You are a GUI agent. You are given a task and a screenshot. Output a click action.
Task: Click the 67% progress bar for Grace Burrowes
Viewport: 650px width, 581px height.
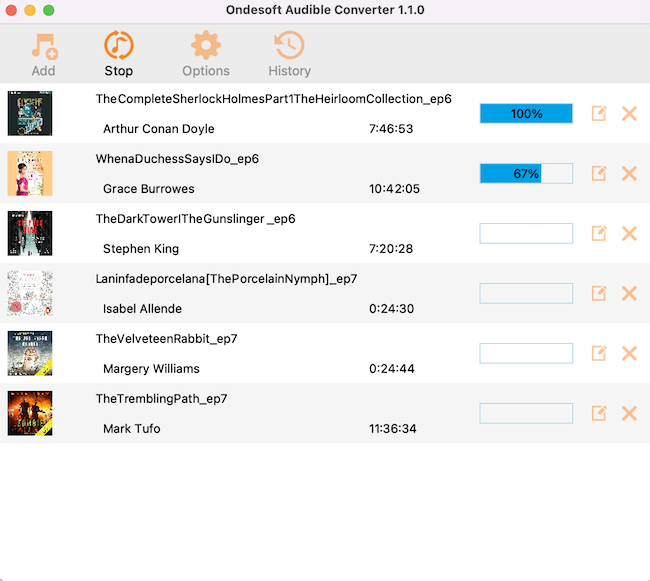tap(526, 173)
